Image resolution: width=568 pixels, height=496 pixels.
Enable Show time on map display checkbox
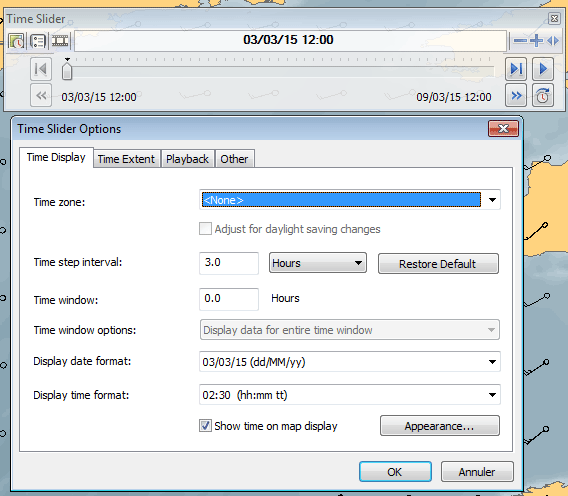[x=205, y=425]
